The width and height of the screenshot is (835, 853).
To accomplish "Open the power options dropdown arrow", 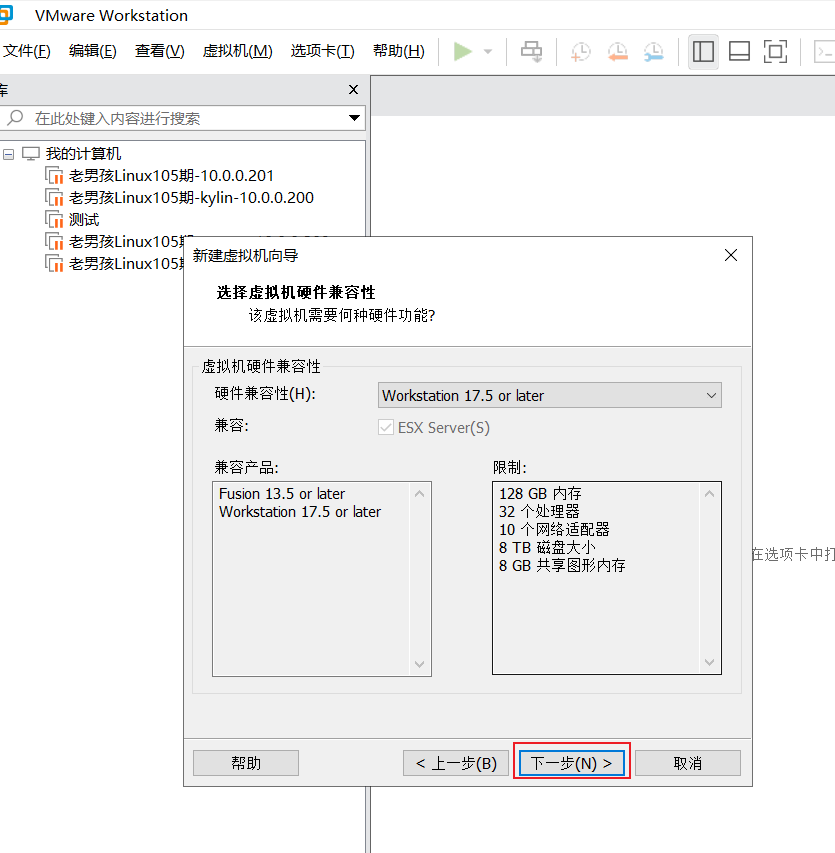I will pyautogui.click(x=488, y=52).
